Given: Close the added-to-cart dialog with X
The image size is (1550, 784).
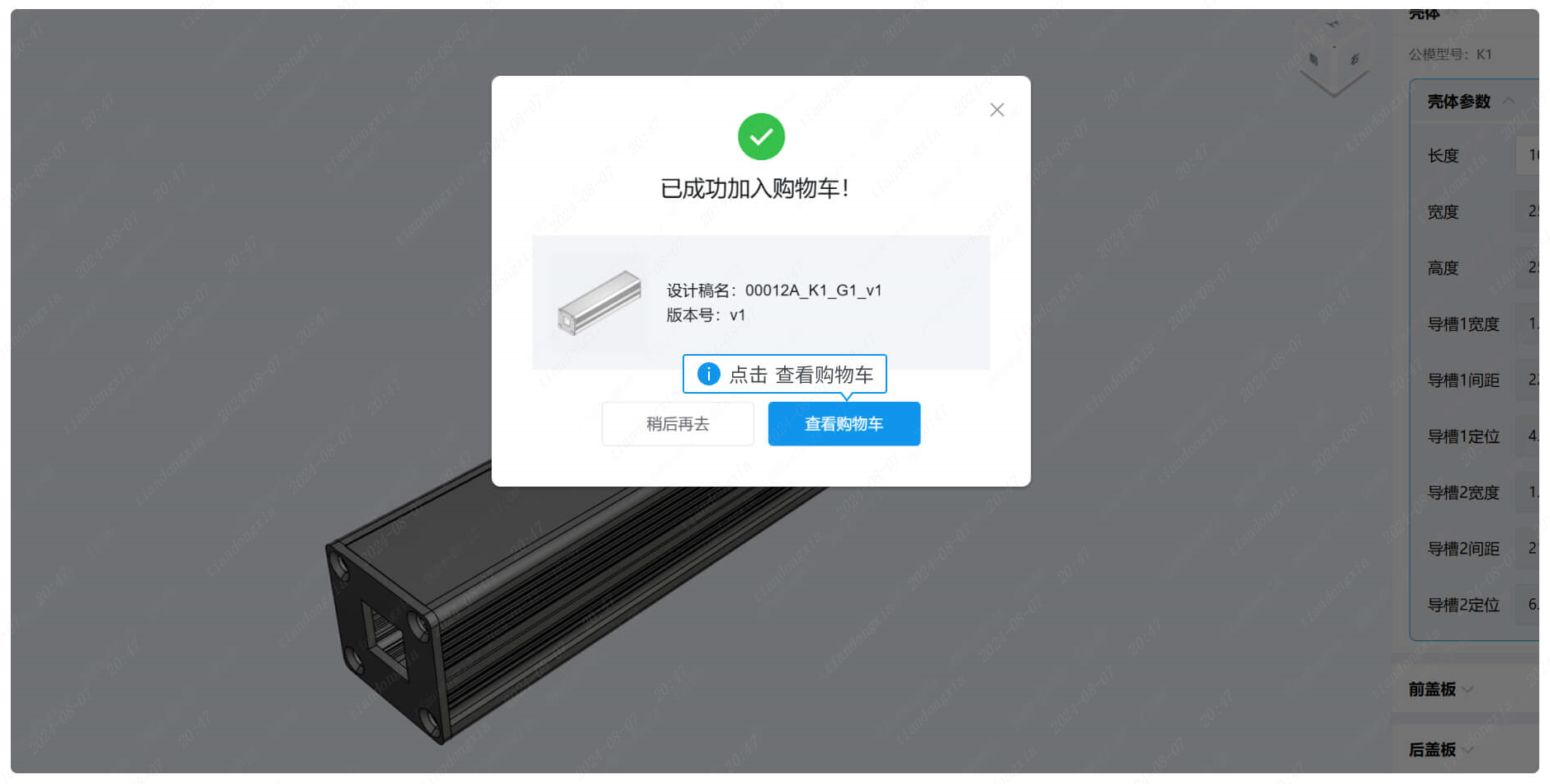Looking at the screenshot, I should (997, 110).
